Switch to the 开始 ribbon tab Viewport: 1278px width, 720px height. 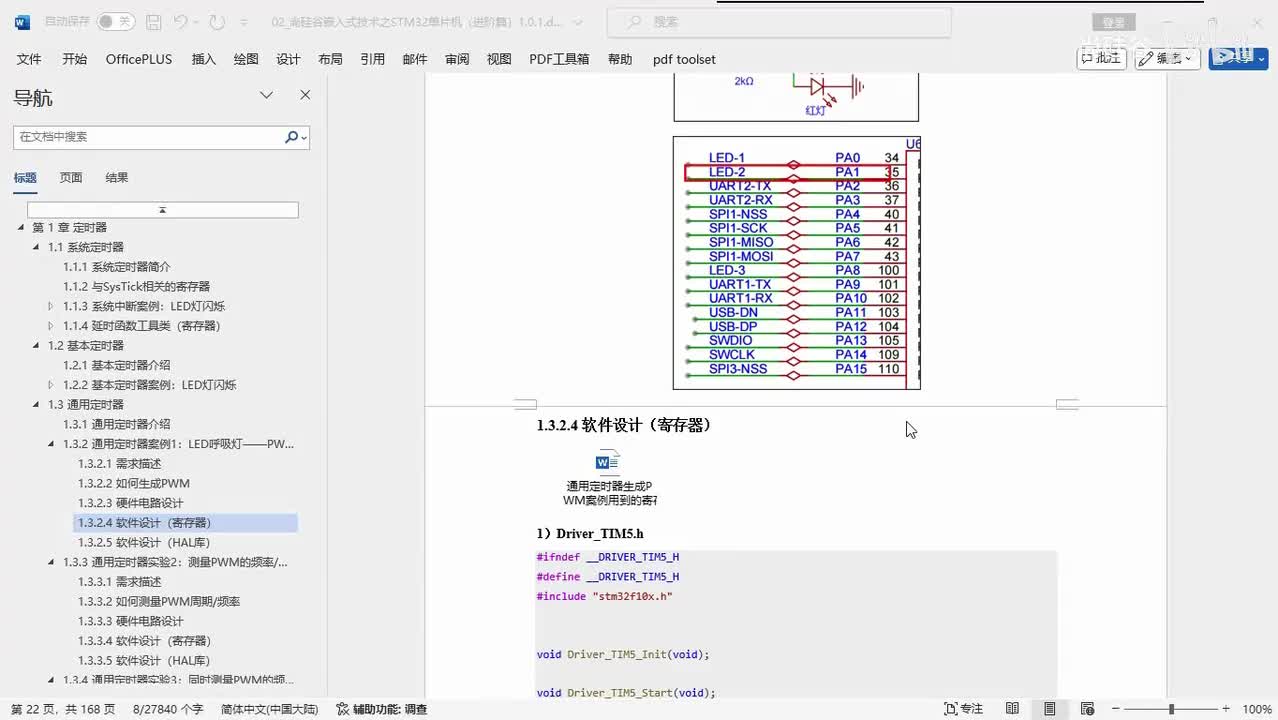tap(74, 59)
